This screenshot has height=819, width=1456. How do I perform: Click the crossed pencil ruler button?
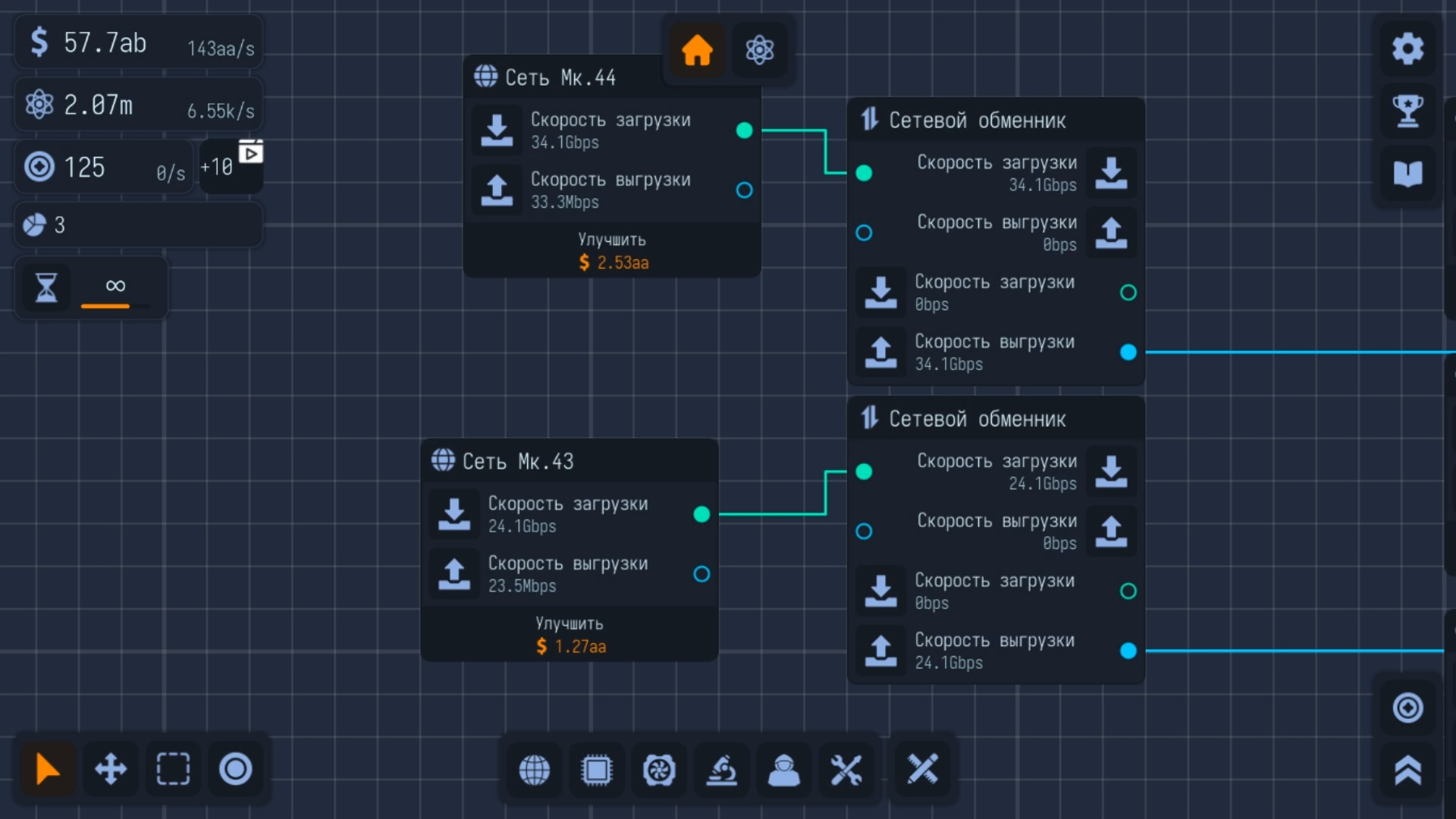pyautogui.click(x=923, y=769)
